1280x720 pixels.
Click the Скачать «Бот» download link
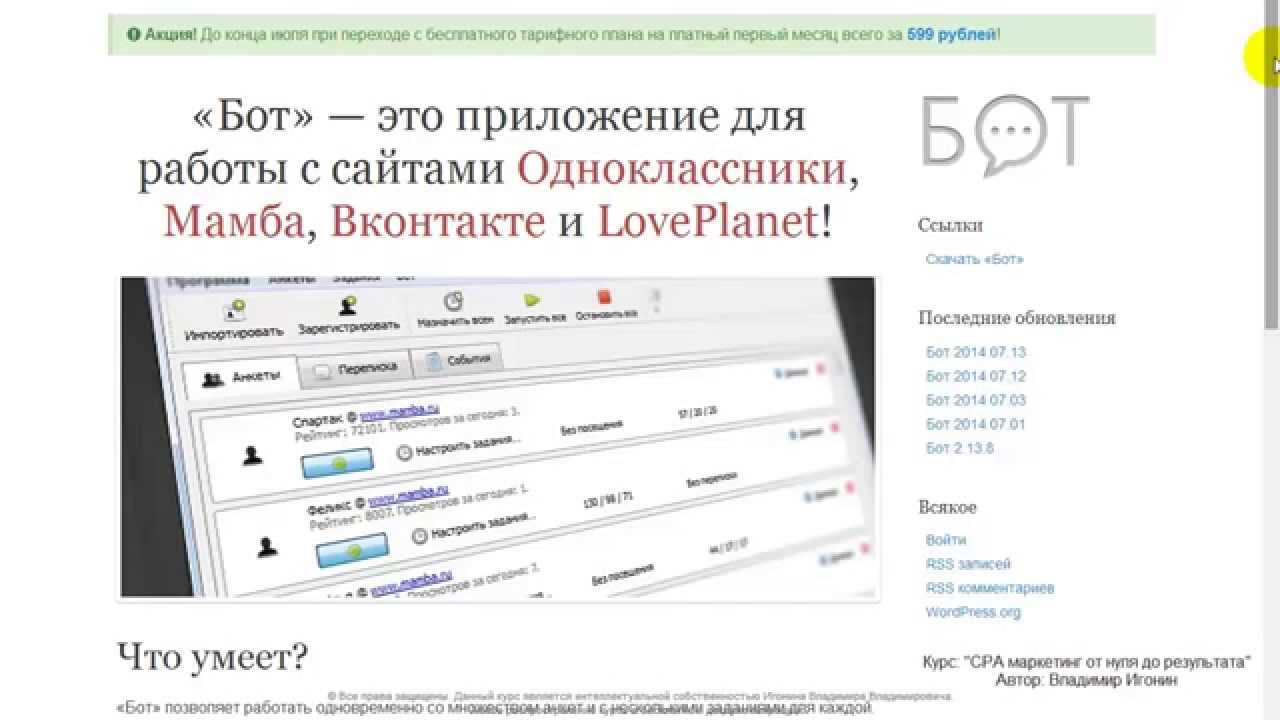pos(974,259)
